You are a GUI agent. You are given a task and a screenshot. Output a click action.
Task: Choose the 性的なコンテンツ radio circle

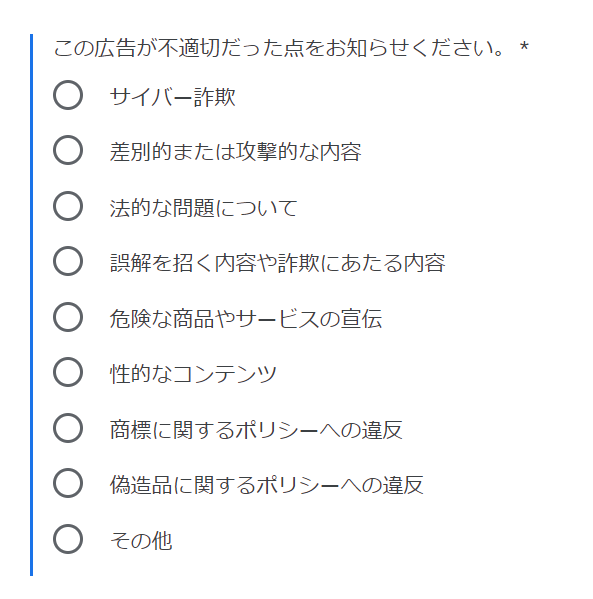click(x=68, y=372)
